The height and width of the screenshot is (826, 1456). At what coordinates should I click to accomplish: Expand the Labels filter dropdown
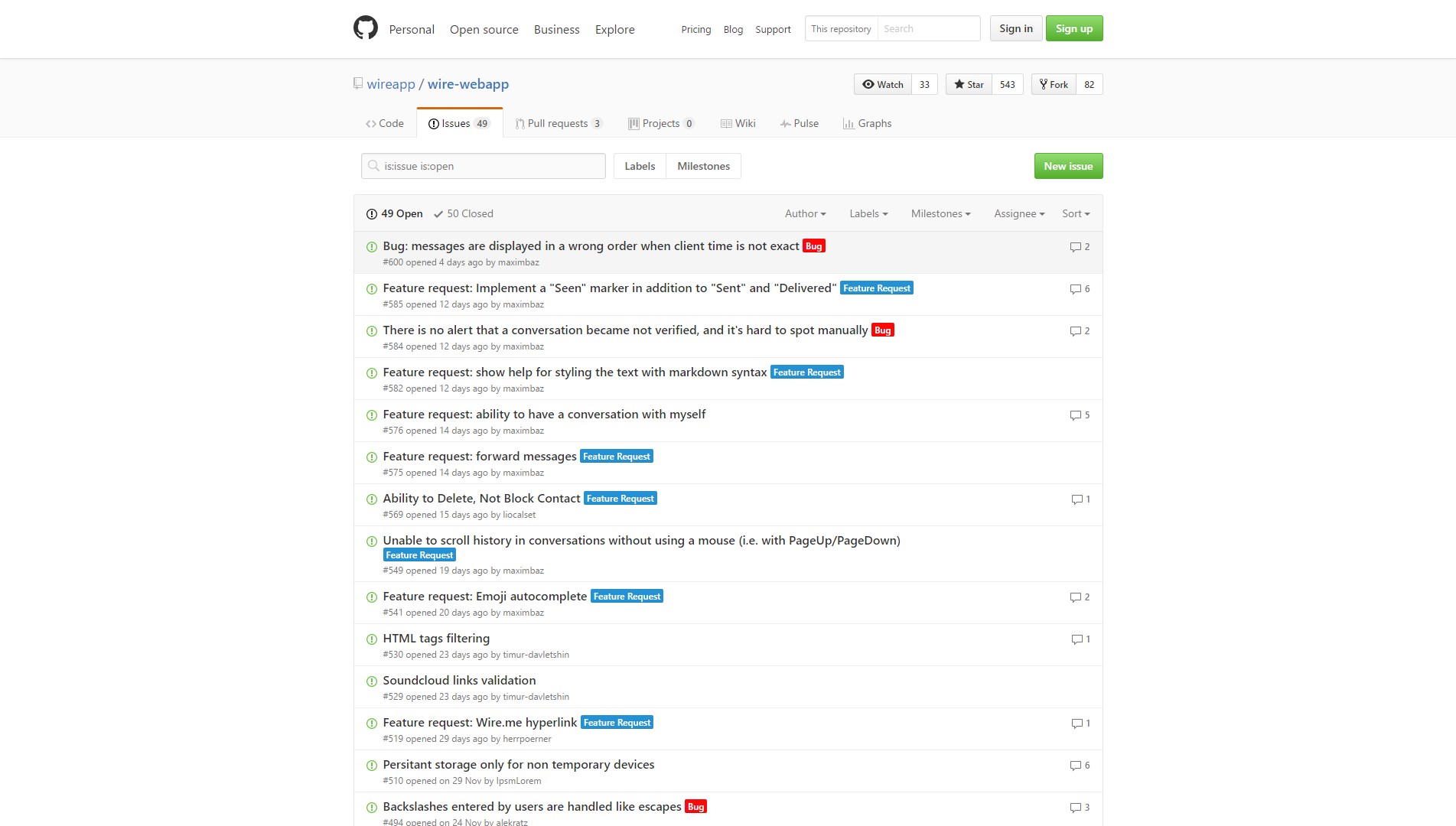tap(868, 214)
